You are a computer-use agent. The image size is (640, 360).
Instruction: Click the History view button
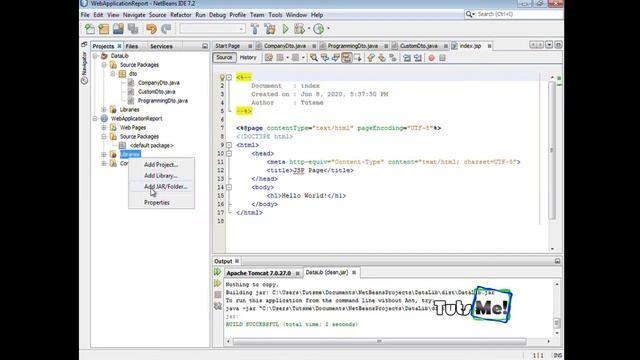248,58
